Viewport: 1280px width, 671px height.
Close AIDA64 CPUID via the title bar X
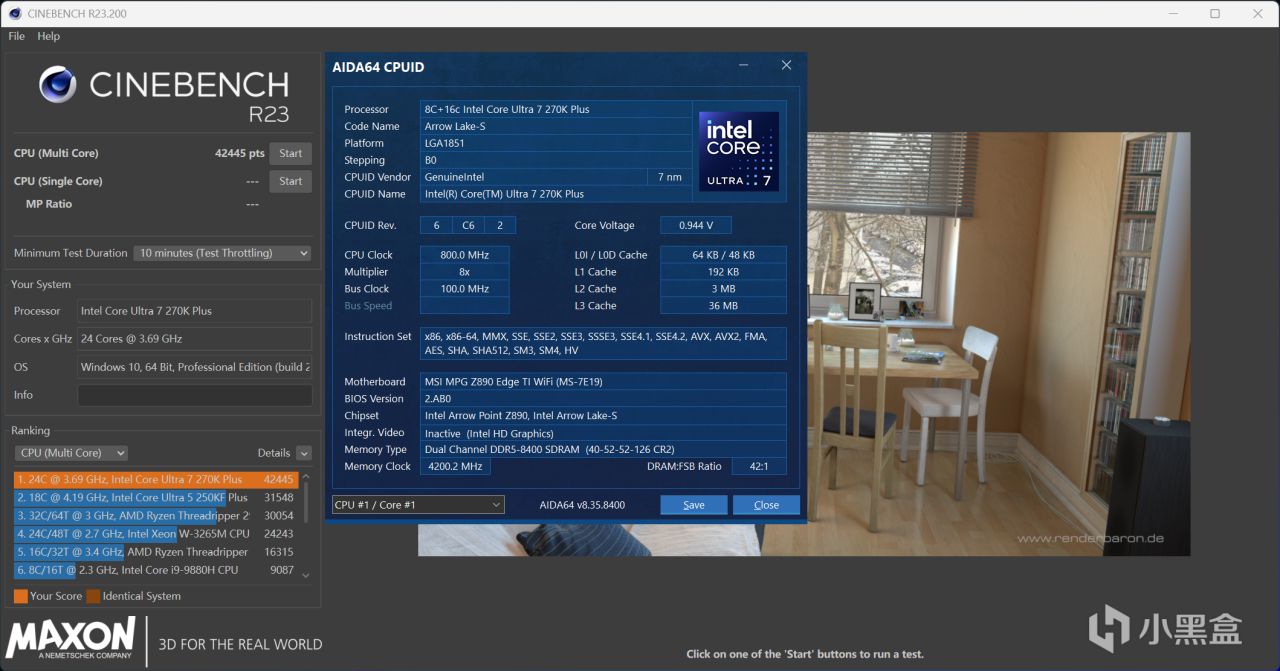click(786, 66)
